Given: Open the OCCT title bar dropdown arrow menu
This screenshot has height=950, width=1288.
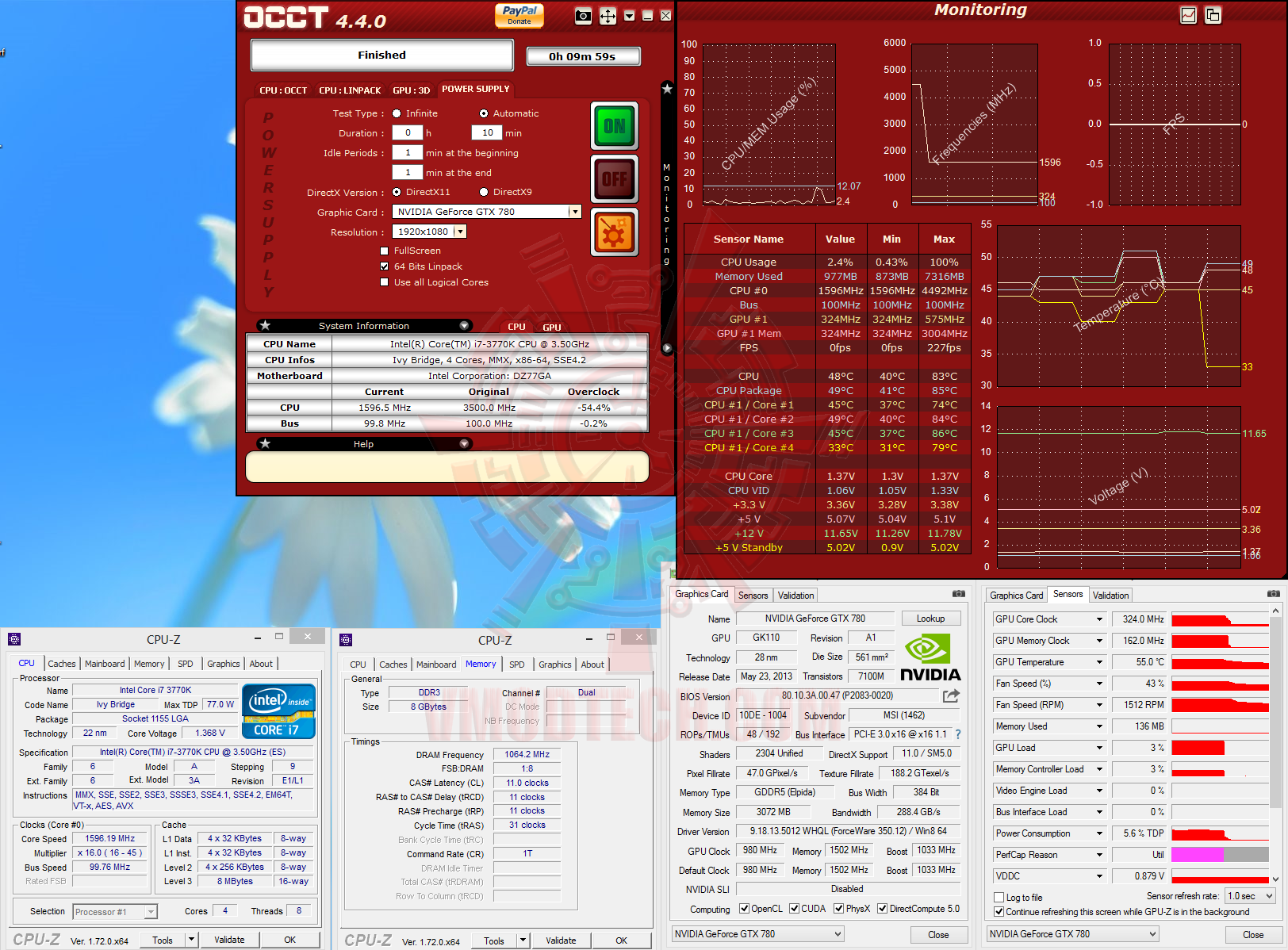Looking at the screenshot, I should click(x=630, y=16).
